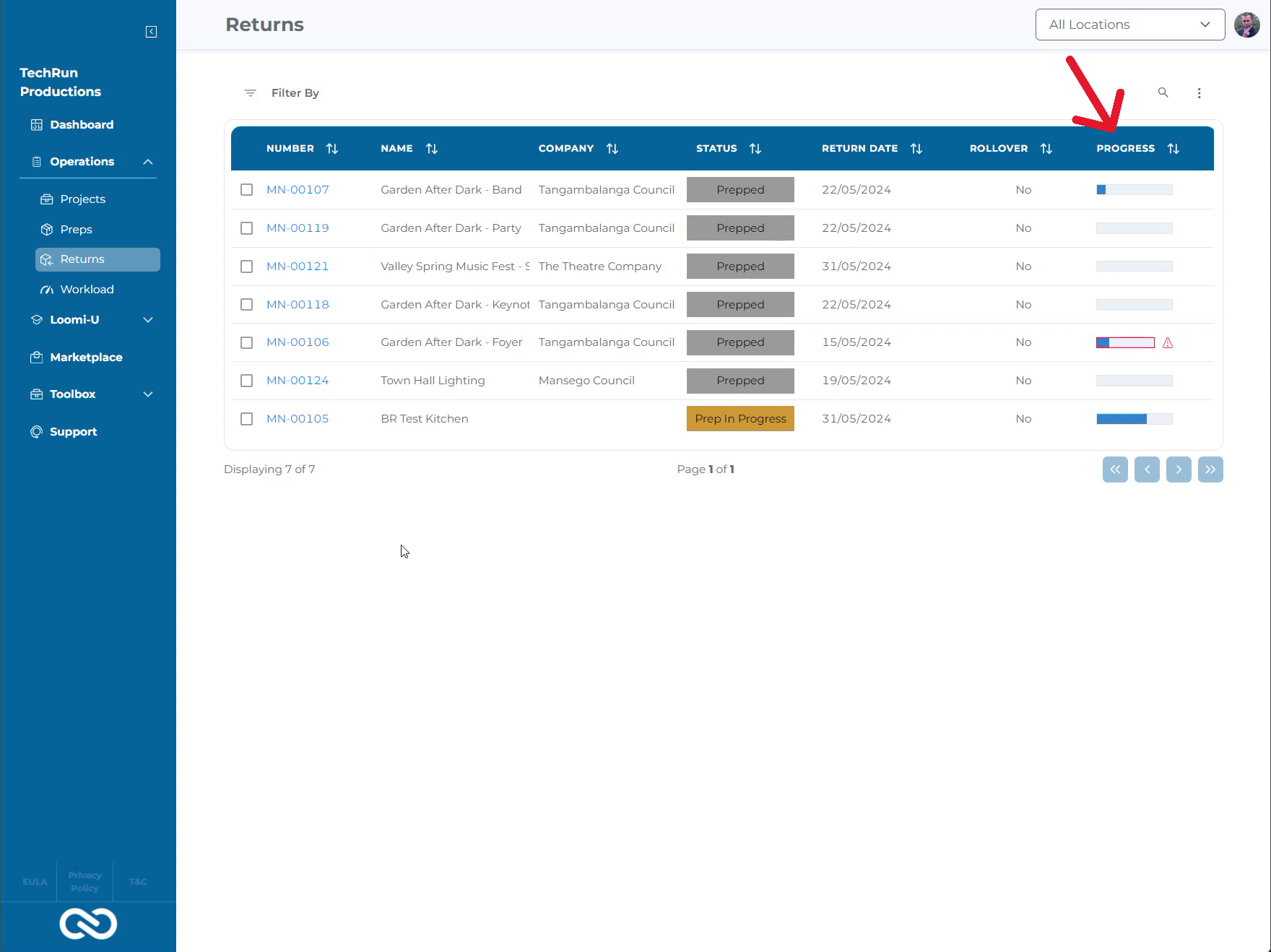Open the table search magnifier icon
Image resolution: width=1271 pixels, height=952 pixels.
click(x=1163, y=92)
